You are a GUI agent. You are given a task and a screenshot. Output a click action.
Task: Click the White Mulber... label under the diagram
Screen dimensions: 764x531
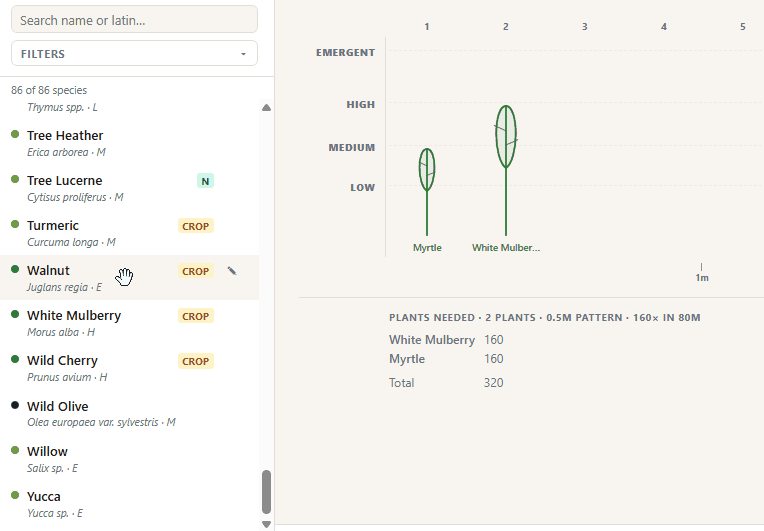click(506, 247)
